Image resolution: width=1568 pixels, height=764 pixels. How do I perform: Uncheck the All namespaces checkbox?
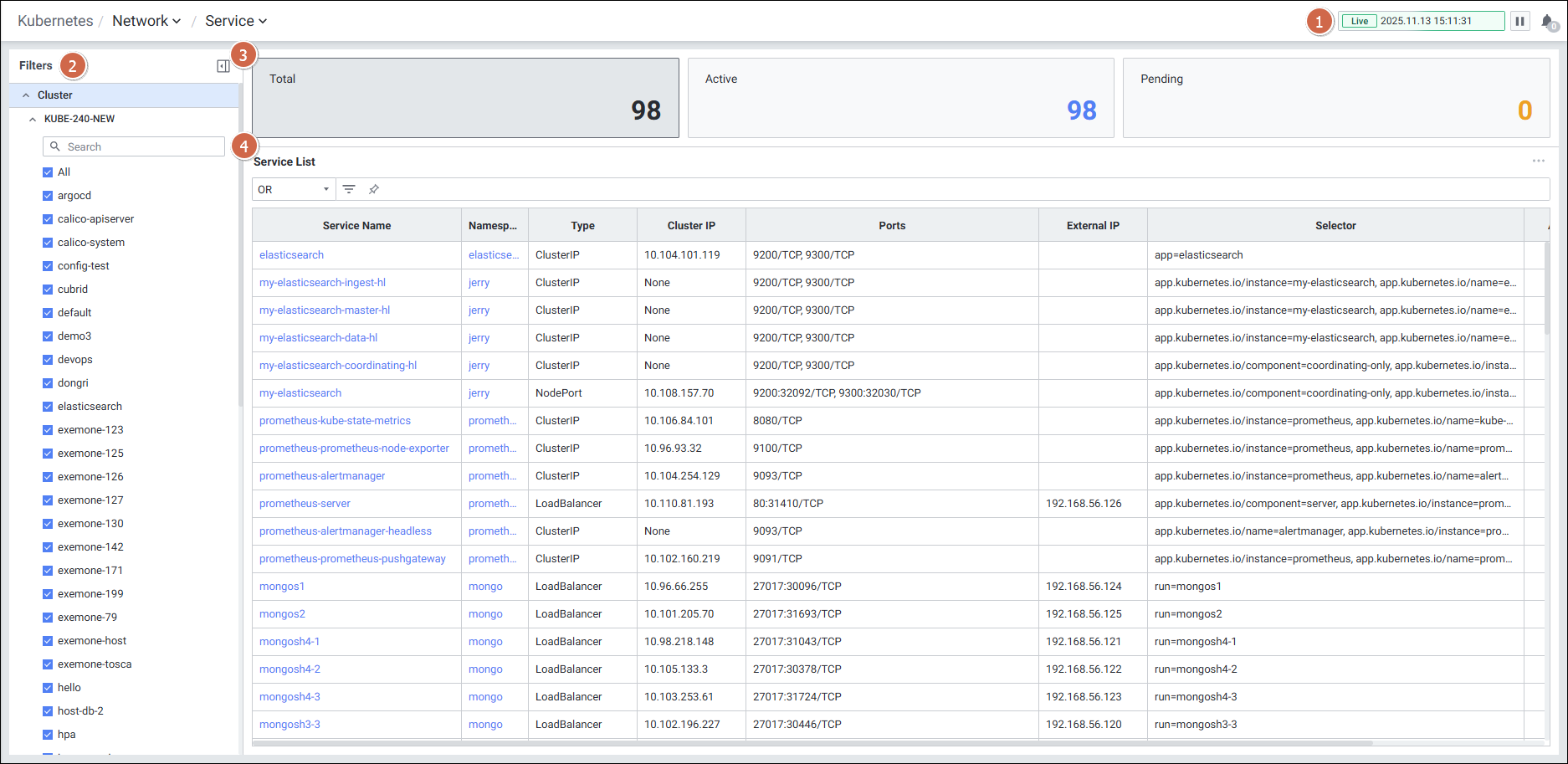click(x=48, y=172)
